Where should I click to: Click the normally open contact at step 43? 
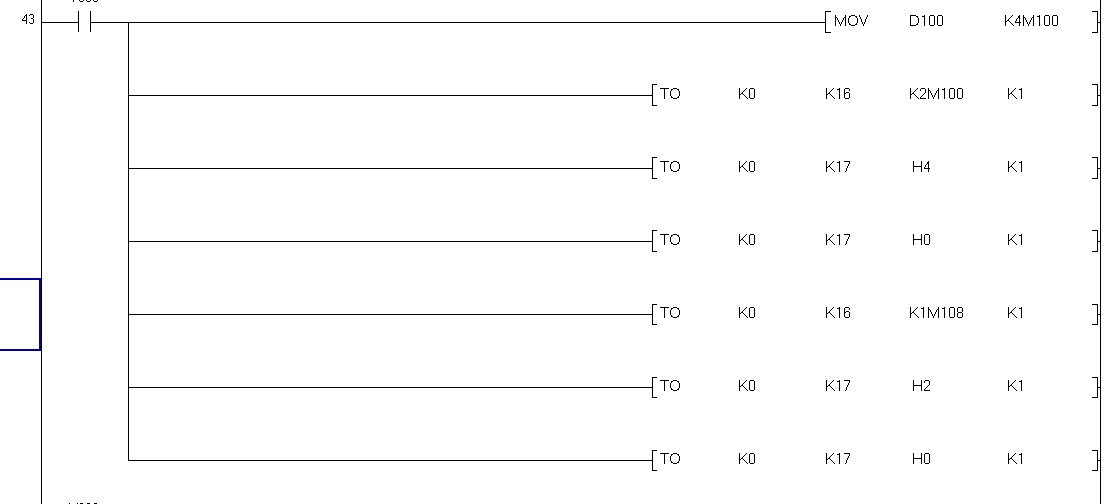pyautogui.click(x=84, y=22)
